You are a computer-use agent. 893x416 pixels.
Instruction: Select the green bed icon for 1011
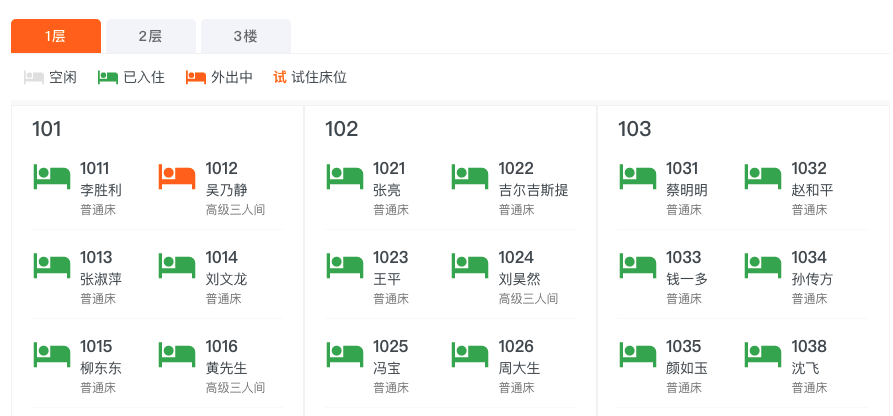[x=52, y=177]
